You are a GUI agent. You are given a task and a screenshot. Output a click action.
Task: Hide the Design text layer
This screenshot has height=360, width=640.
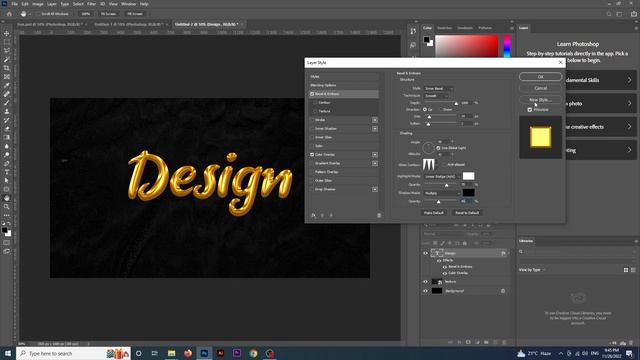(x=425, y=253)
